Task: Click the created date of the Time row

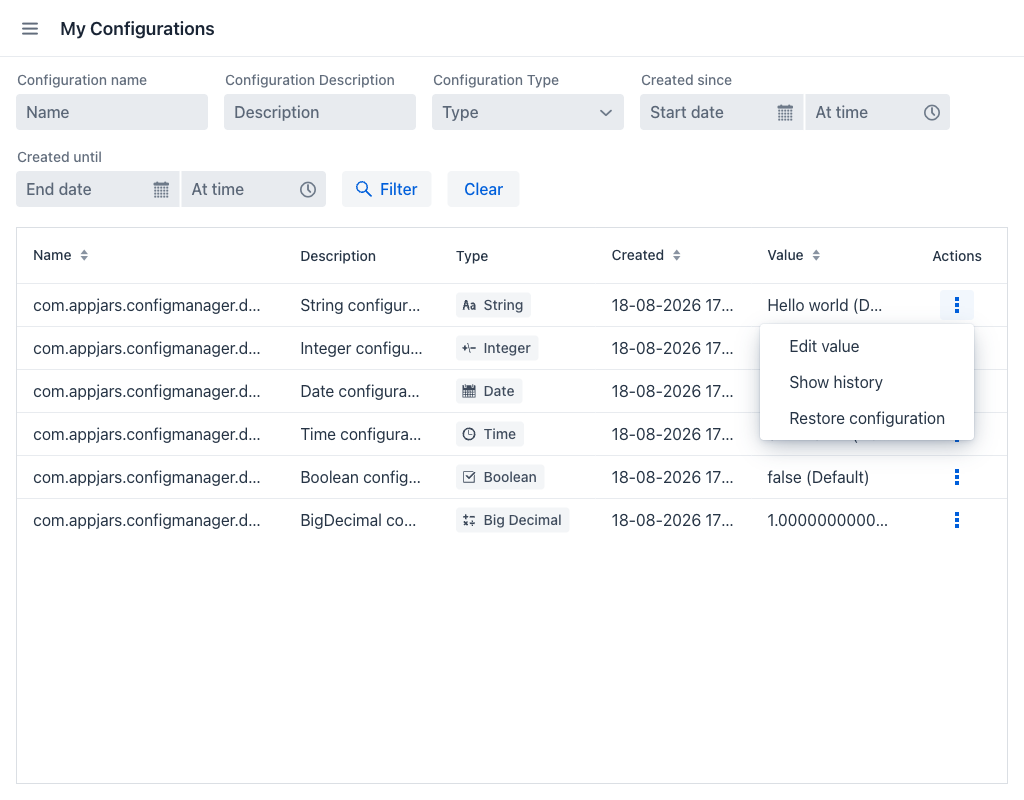Action: [x=672, y=434]
